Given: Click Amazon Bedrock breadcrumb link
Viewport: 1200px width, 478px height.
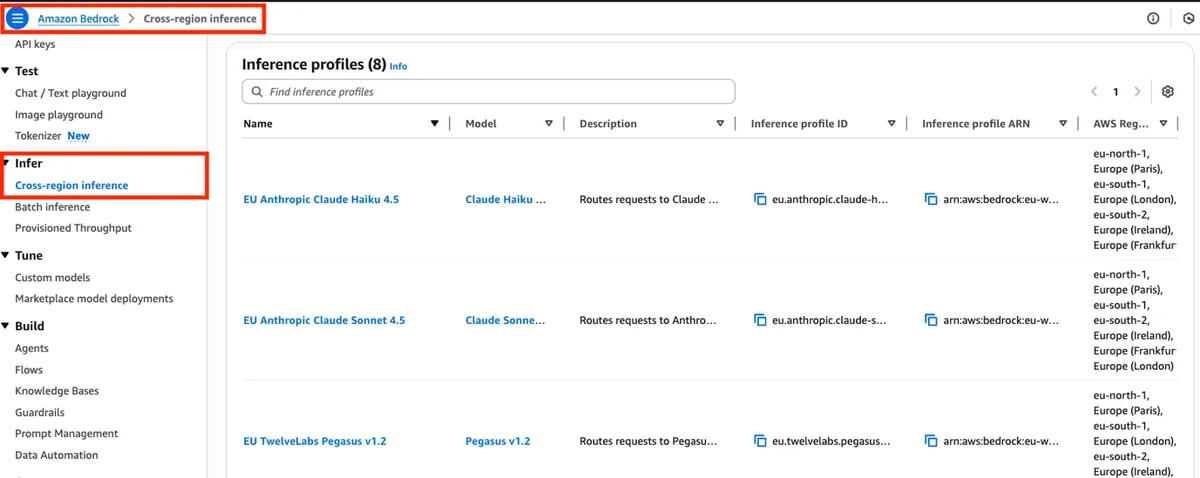Looking at the screenshot, I should [79, 19].
